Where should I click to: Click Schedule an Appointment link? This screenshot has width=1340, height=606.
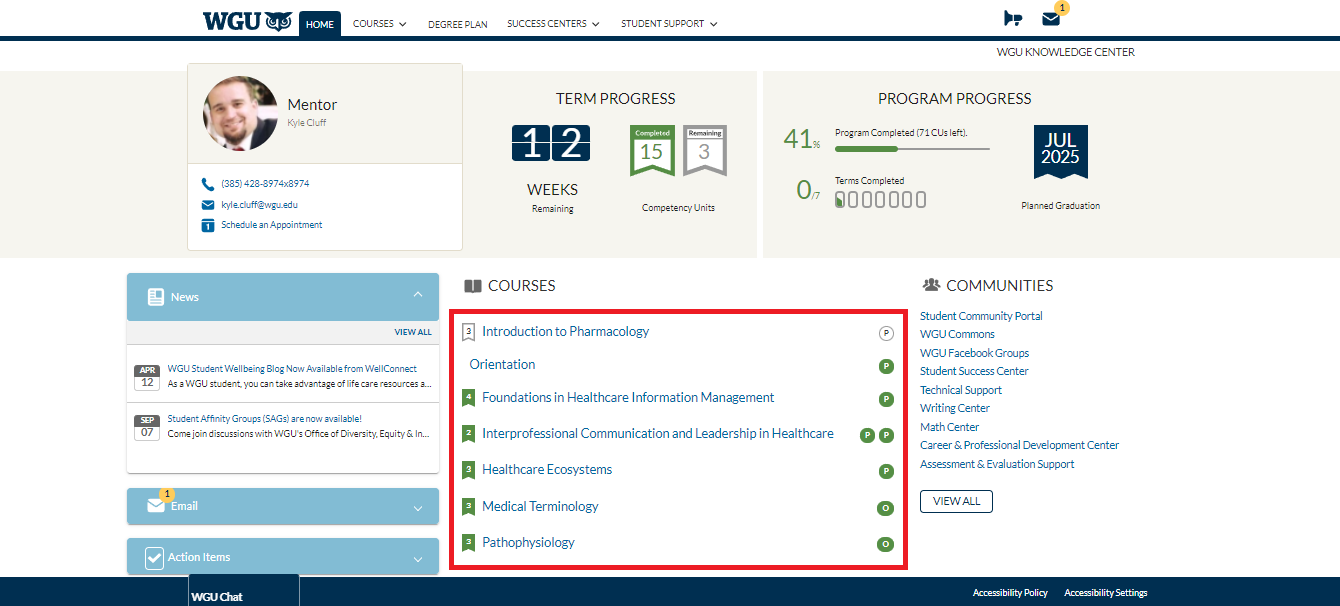[x=272, y=225]
